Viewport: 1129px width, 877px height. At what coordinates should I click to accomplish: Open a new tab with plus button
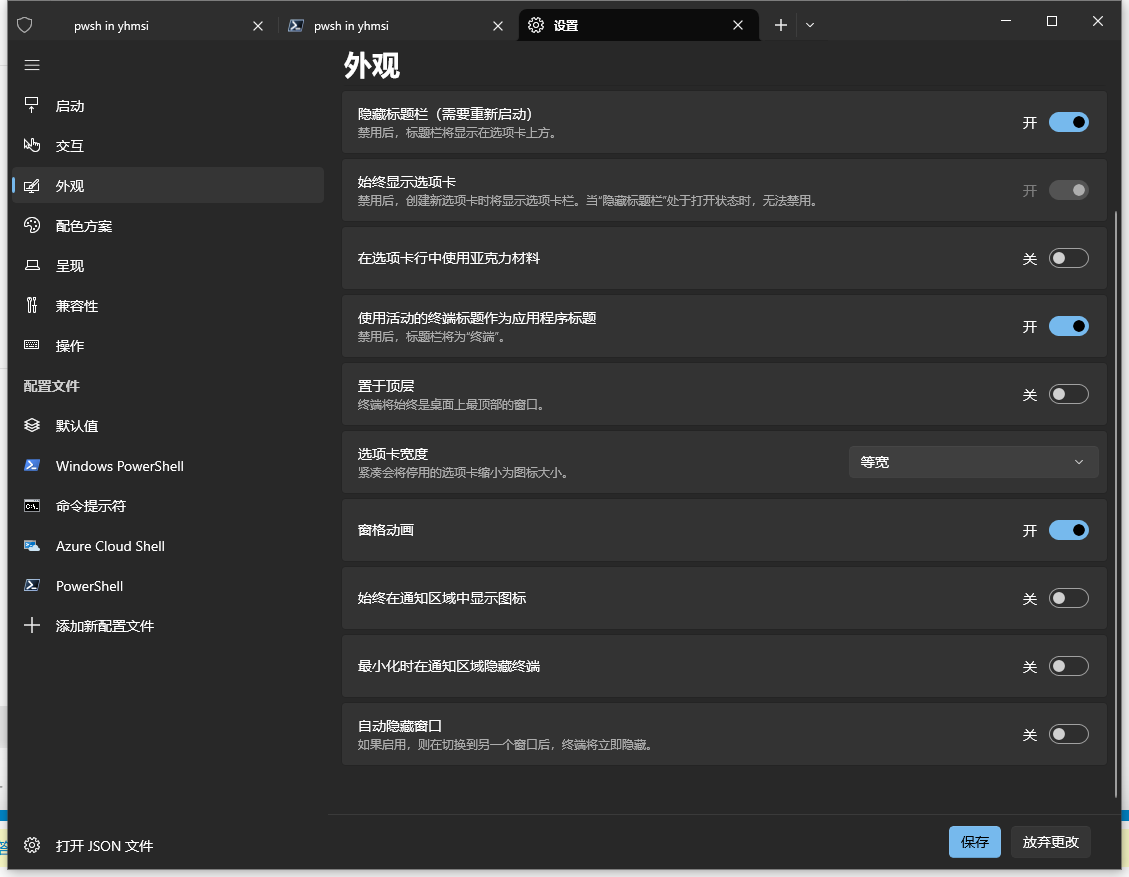781,25
